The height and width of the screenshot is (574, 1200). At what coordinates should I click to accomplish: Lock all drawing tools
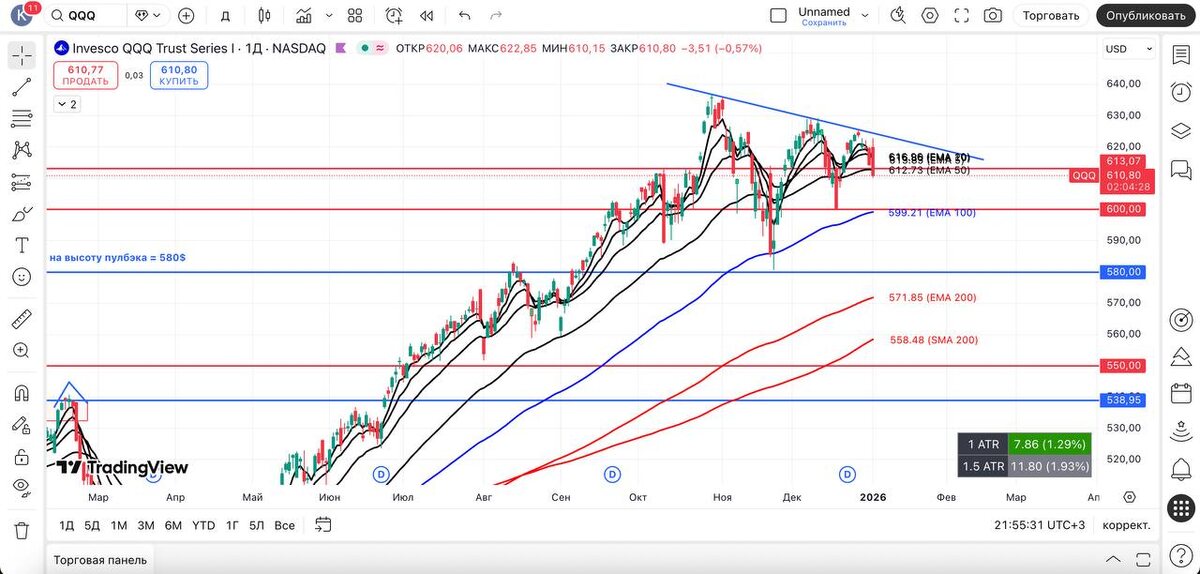click(22, 457)
